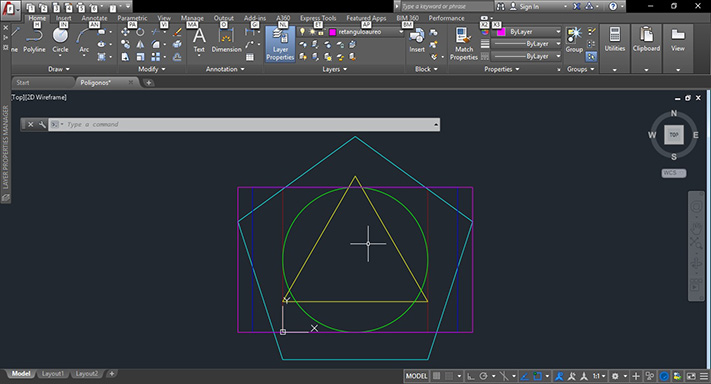Click the Table icon in Annotation panel

click(250, 57)
